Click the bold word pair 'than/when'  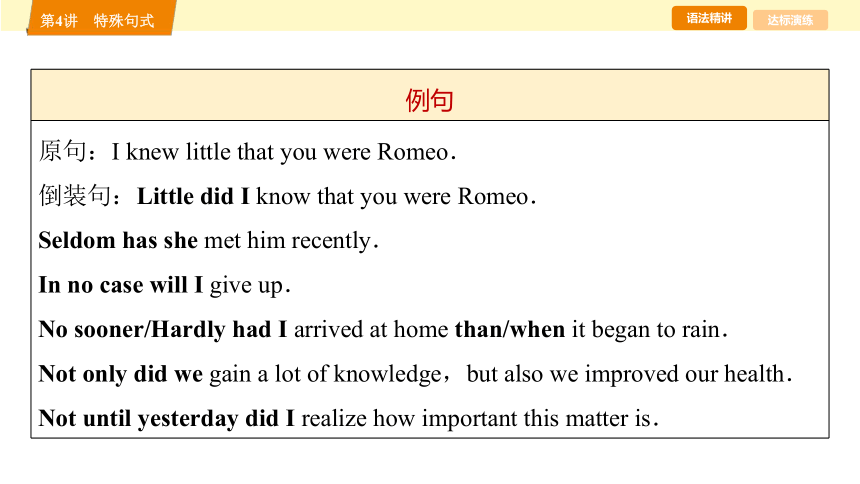[x=510, y=329]
